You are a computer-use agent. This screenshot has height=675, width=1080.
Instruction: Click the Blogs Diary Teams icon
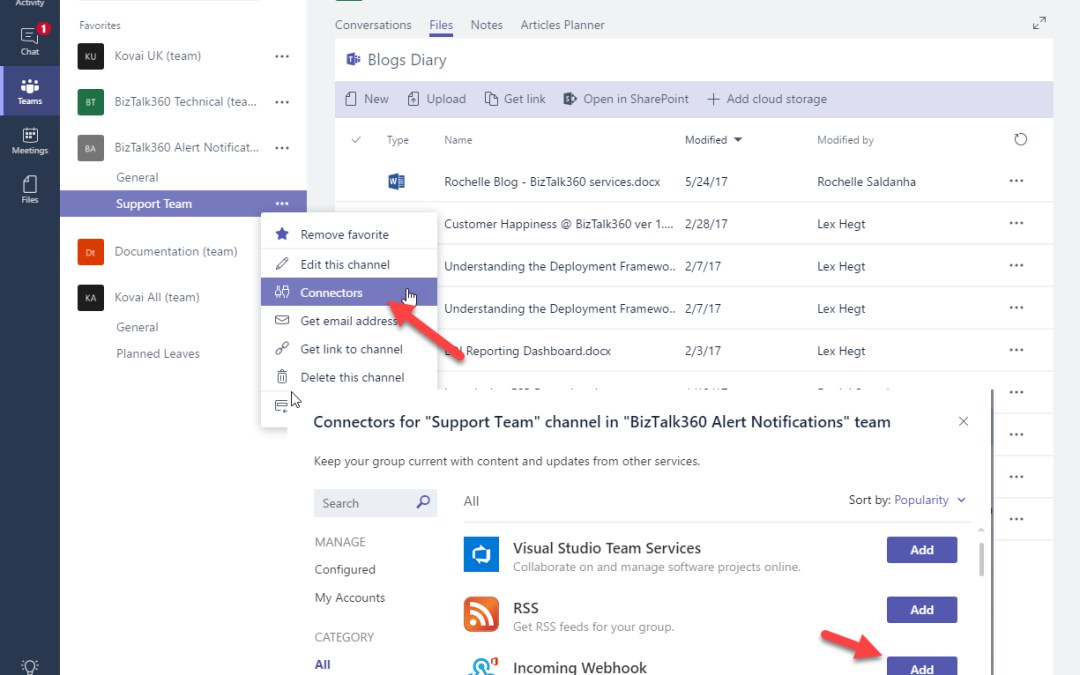(x=353, y=59)
